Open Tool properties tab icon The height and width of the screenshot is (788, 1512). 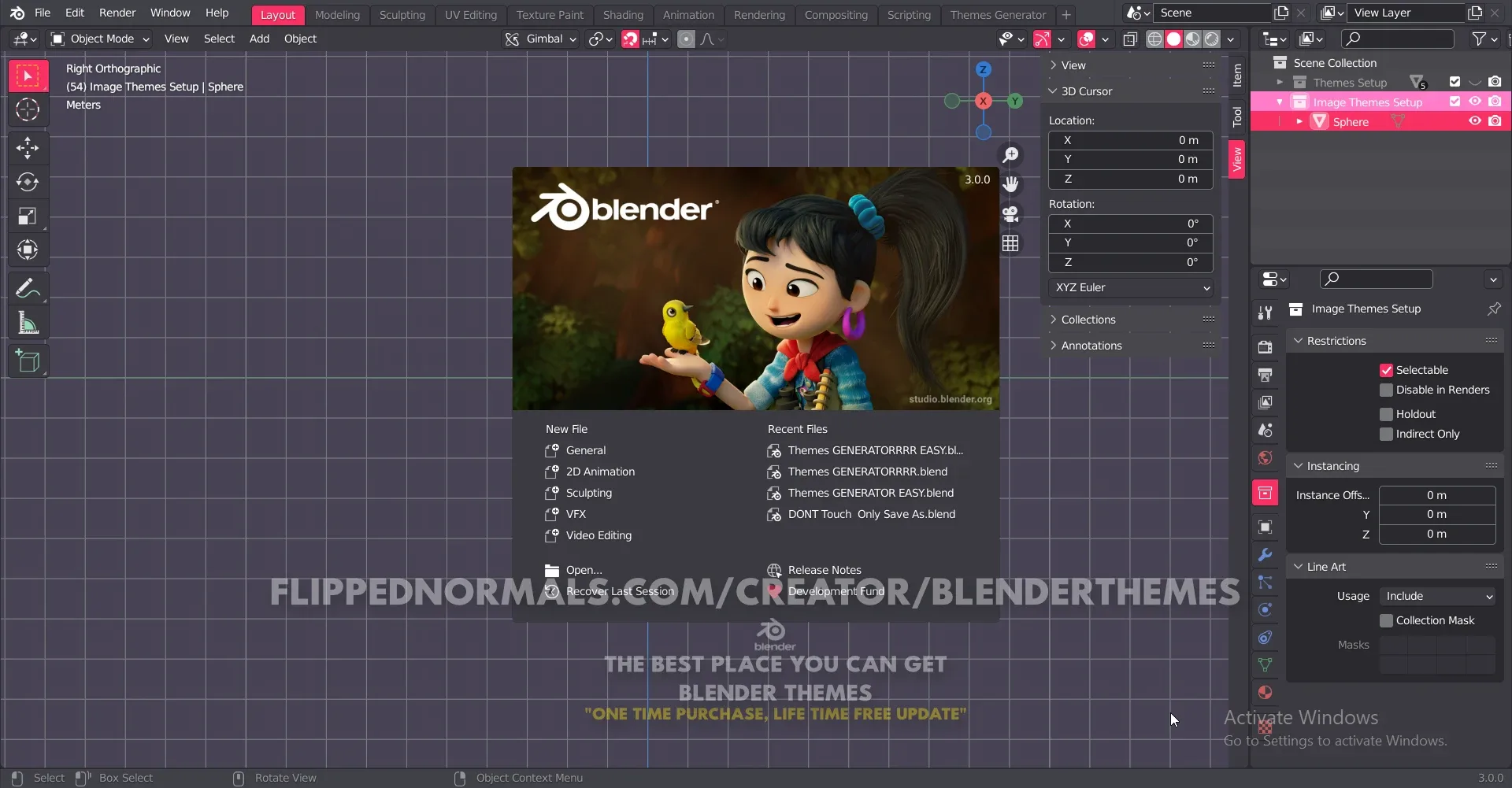pyautogui.click(x=1265, y=313)
